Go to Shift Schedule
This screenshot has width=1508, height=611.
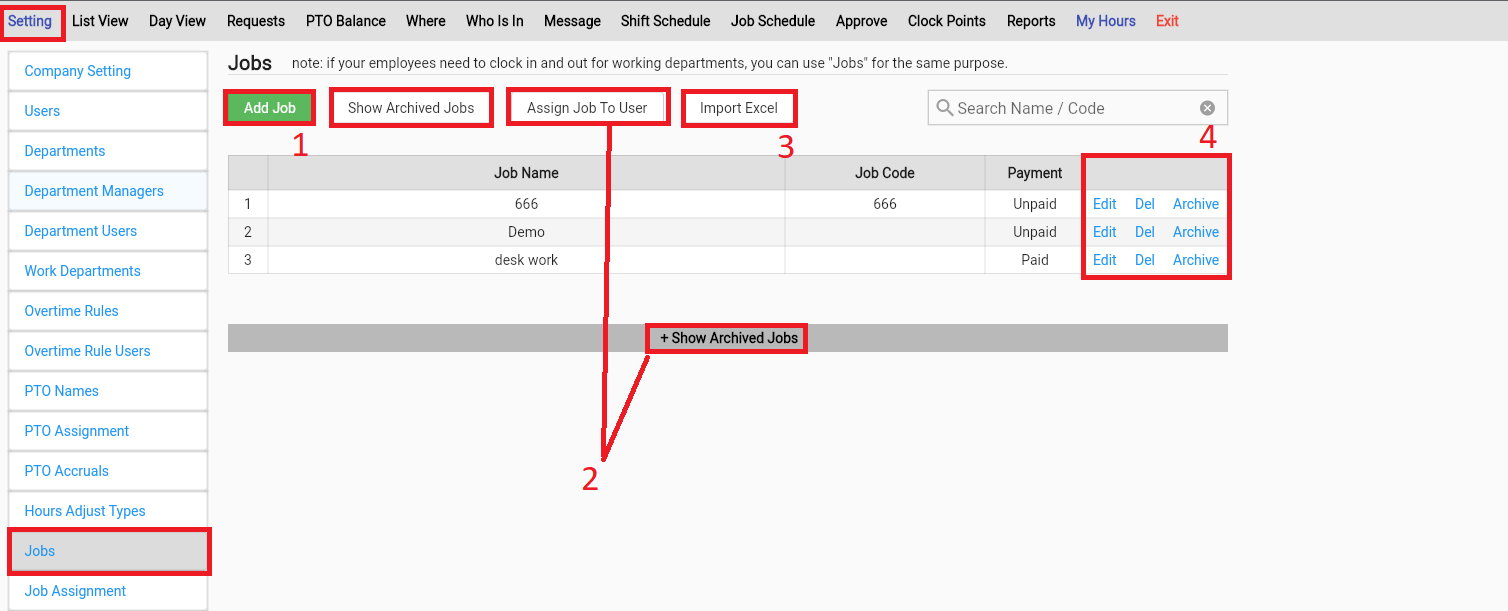pyautogui.click(x=665, y=21)
